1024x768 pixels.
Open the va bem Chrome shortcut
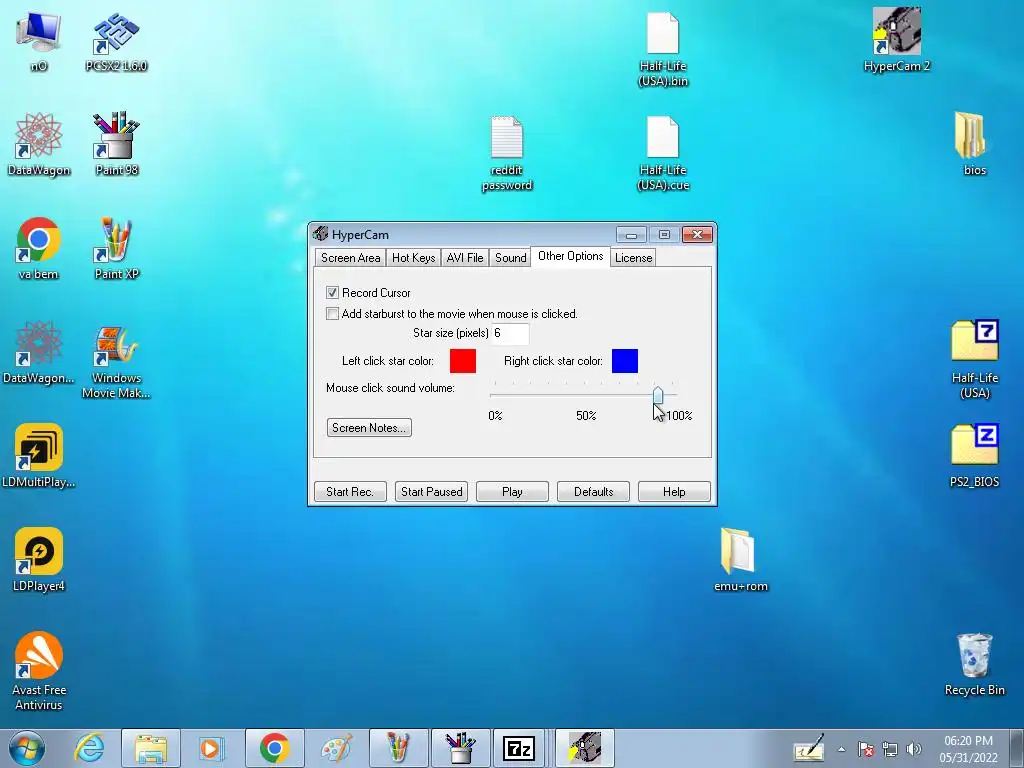39,248
